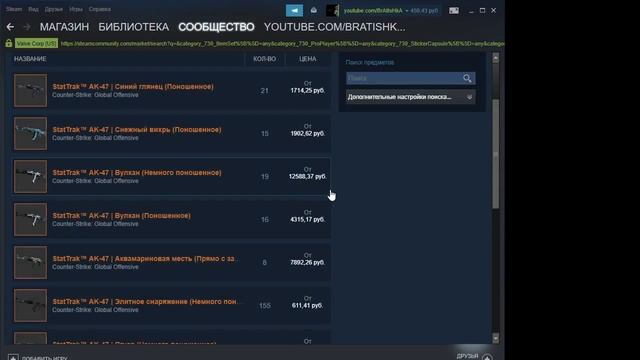Open StatTrak AK-47 Элитное снаряжение listing
The height and width of the screenshot is (360, 640).
[147, 301]
